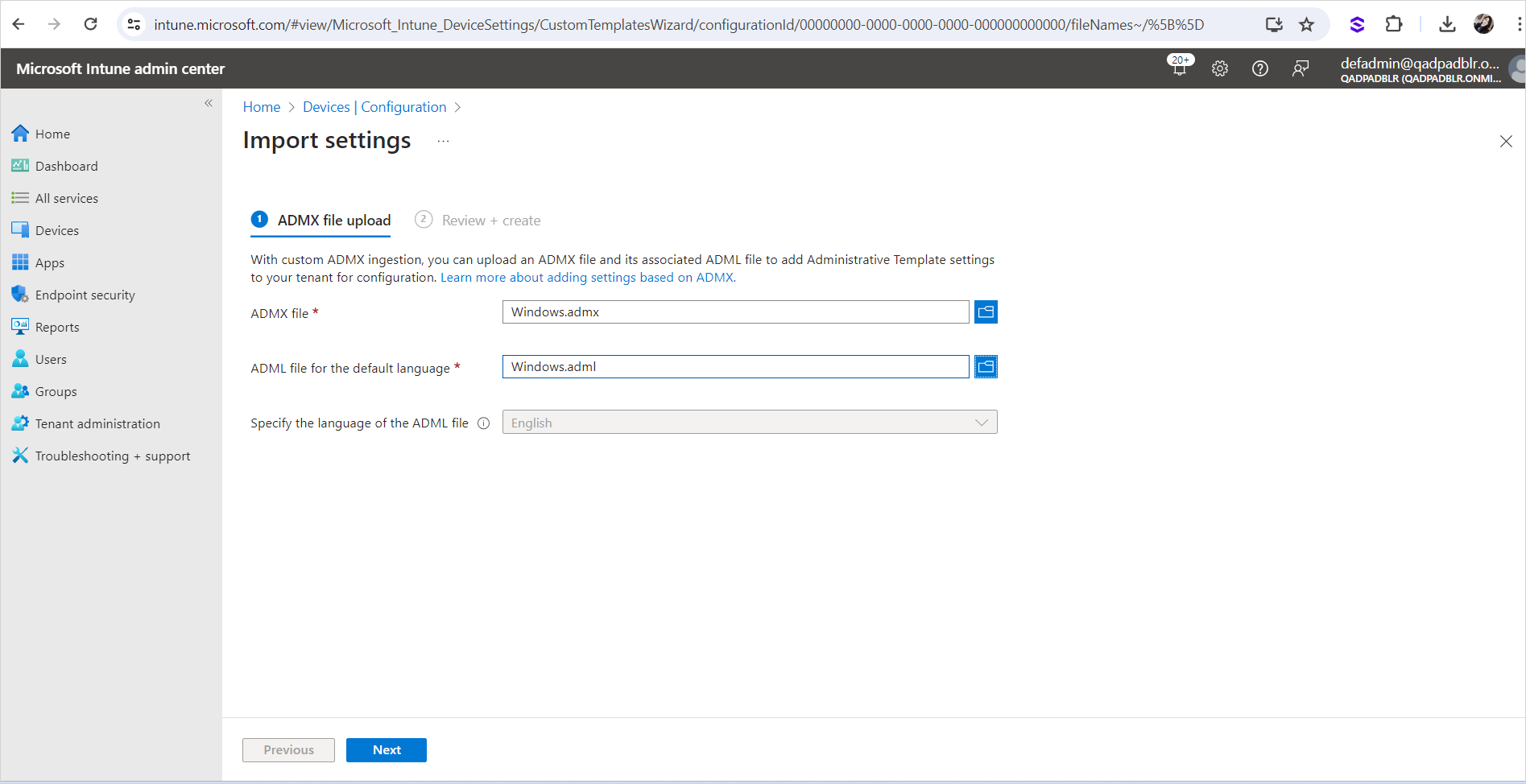Browse for the ADML file folder icon
The image size is (1526, 784).
pos(986,366)
